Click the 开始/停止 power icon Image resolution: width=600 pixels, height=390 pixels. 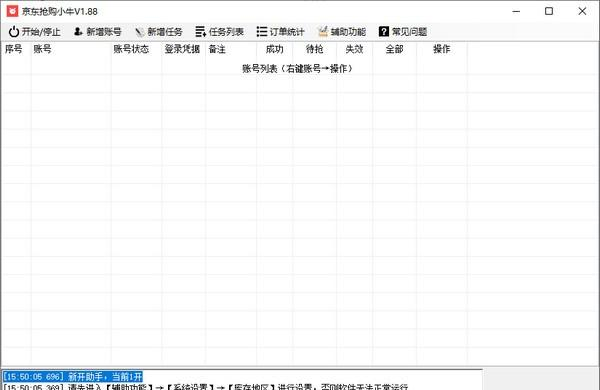(14, 32)
